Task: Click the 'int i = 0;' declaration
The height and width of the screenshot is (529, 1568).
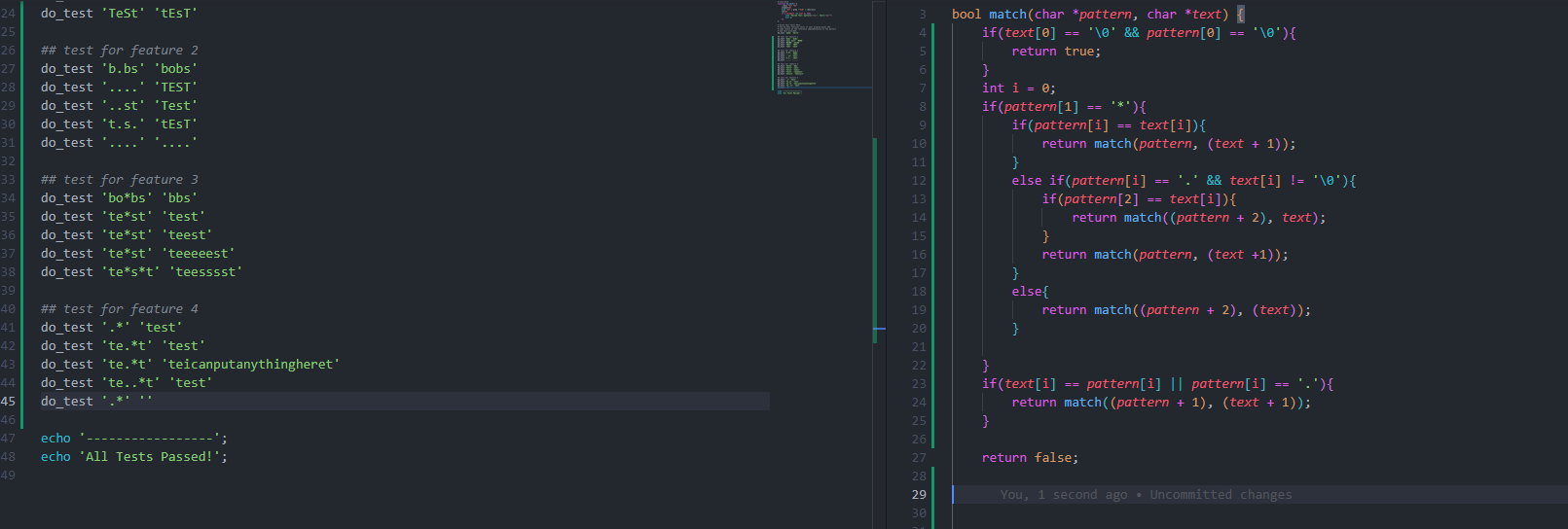Action: (x=1017, y=88)
